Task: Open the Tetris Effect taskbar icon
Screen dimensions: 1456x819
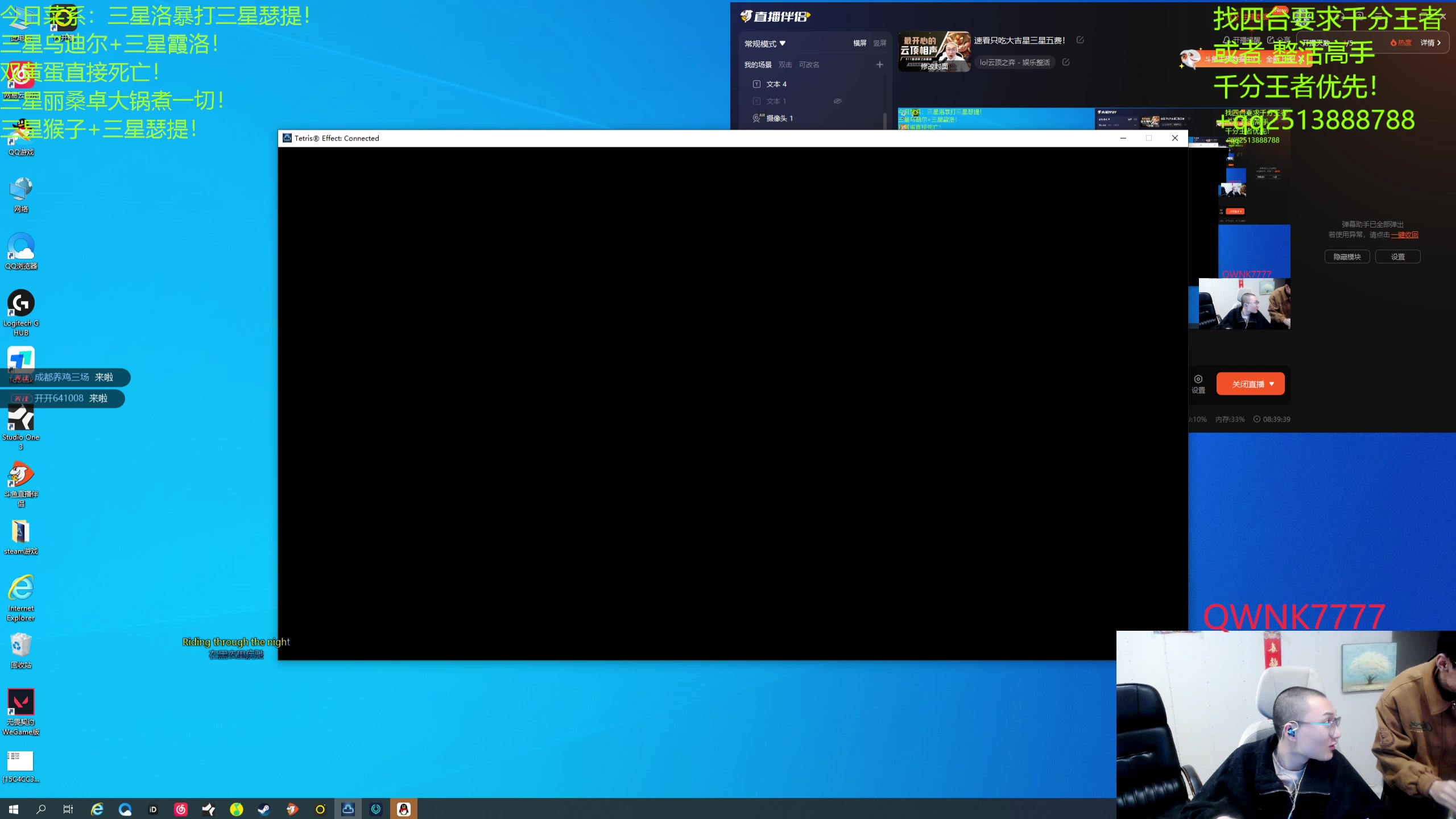Action: 348,809
